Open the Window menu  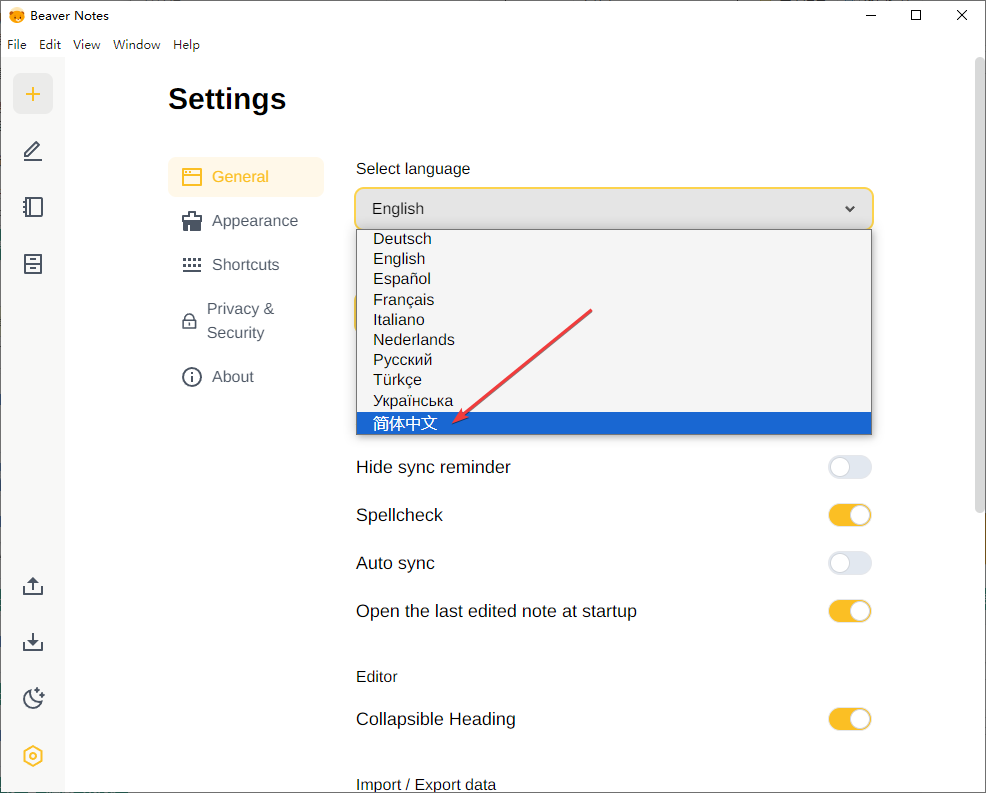pos(137,45)
